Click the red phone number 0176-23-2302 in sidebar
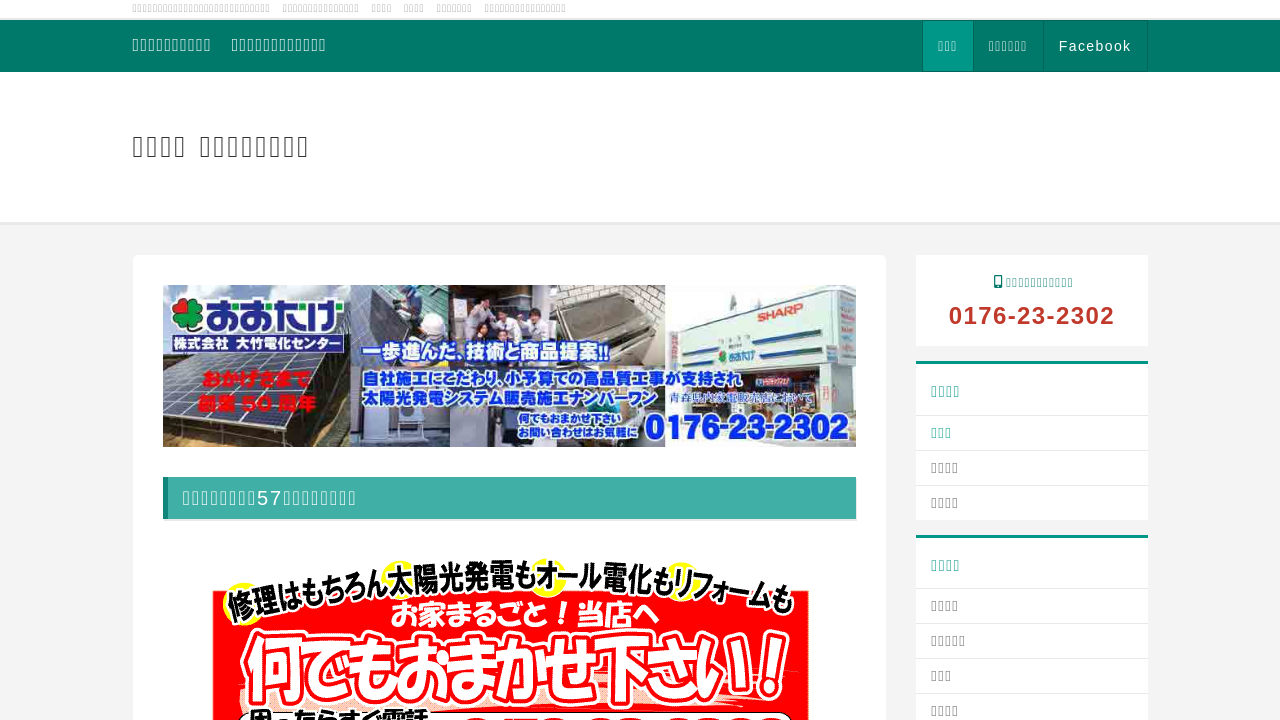Screen dimensions: 1280x720 pos(1031,316)
